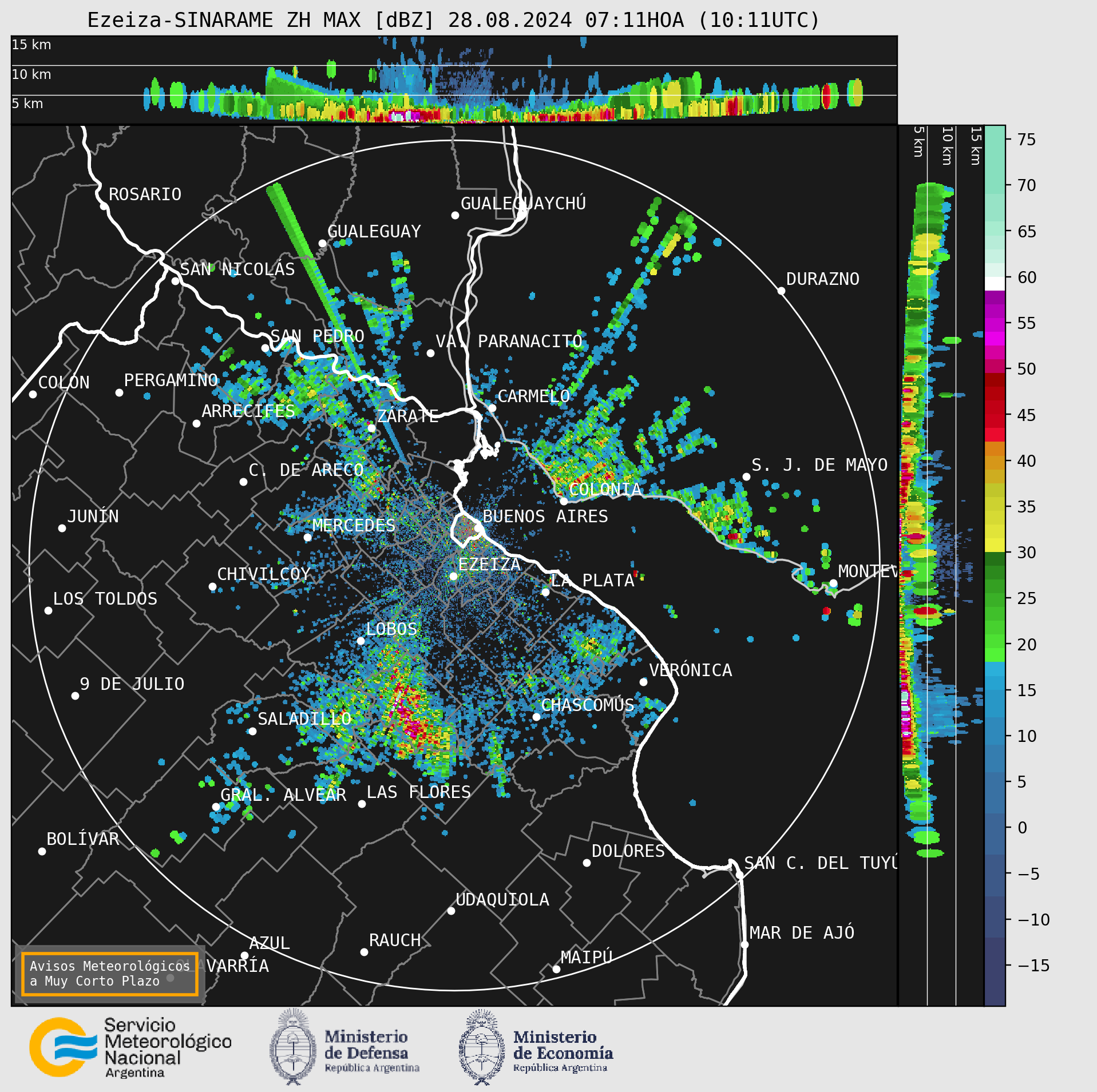This screenshot has width=1097, height=1092.
Task: Click the UDAQUIOLA city label
Action: click(x=502, y=899)
